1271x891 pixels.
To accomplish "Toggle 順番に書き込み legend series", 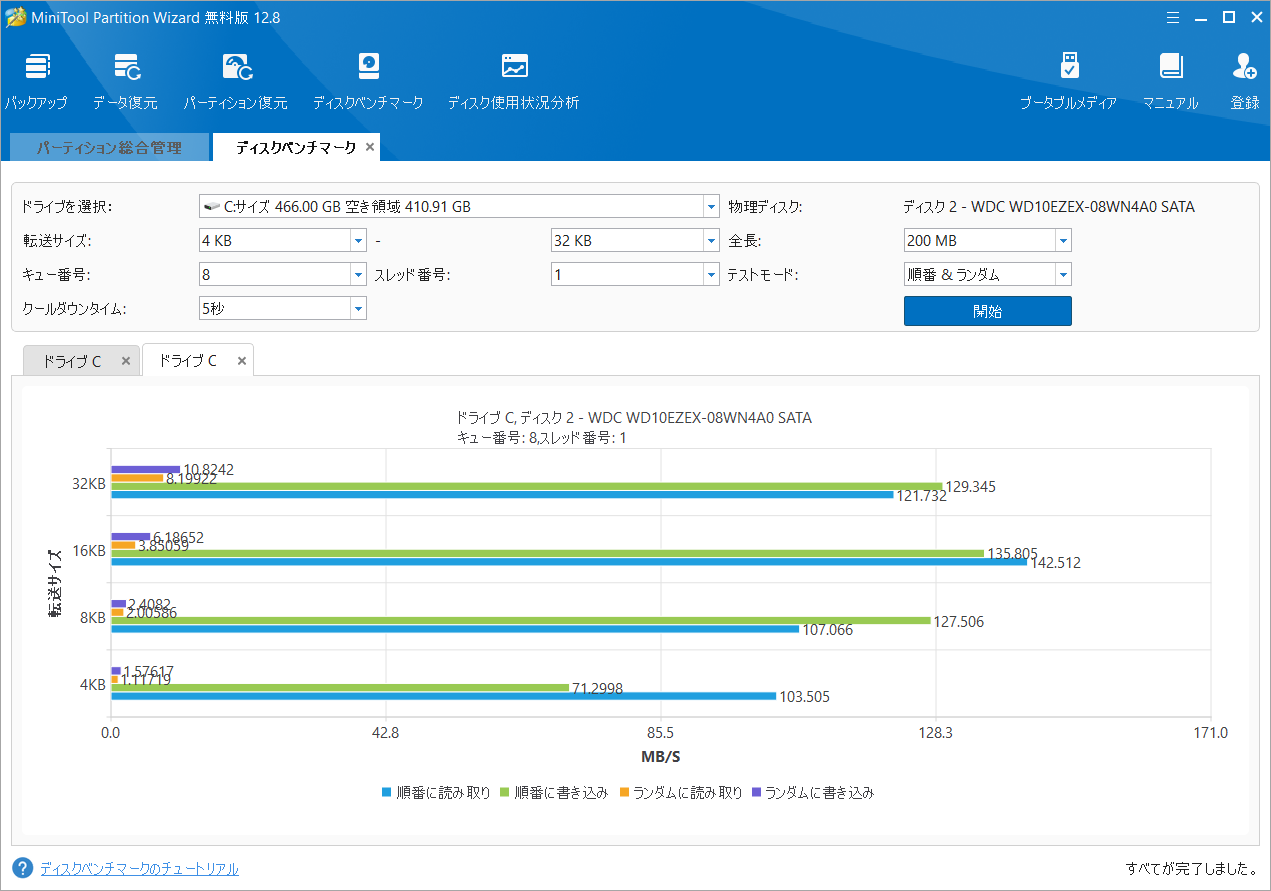I will point(554,792).
